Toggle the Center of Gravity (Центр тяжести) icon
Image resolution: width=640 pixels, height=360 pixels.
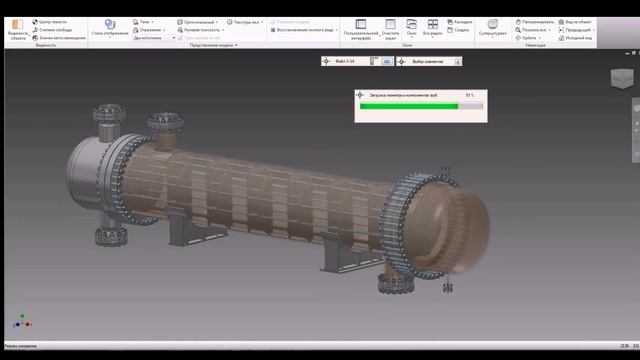pos(35,22)
